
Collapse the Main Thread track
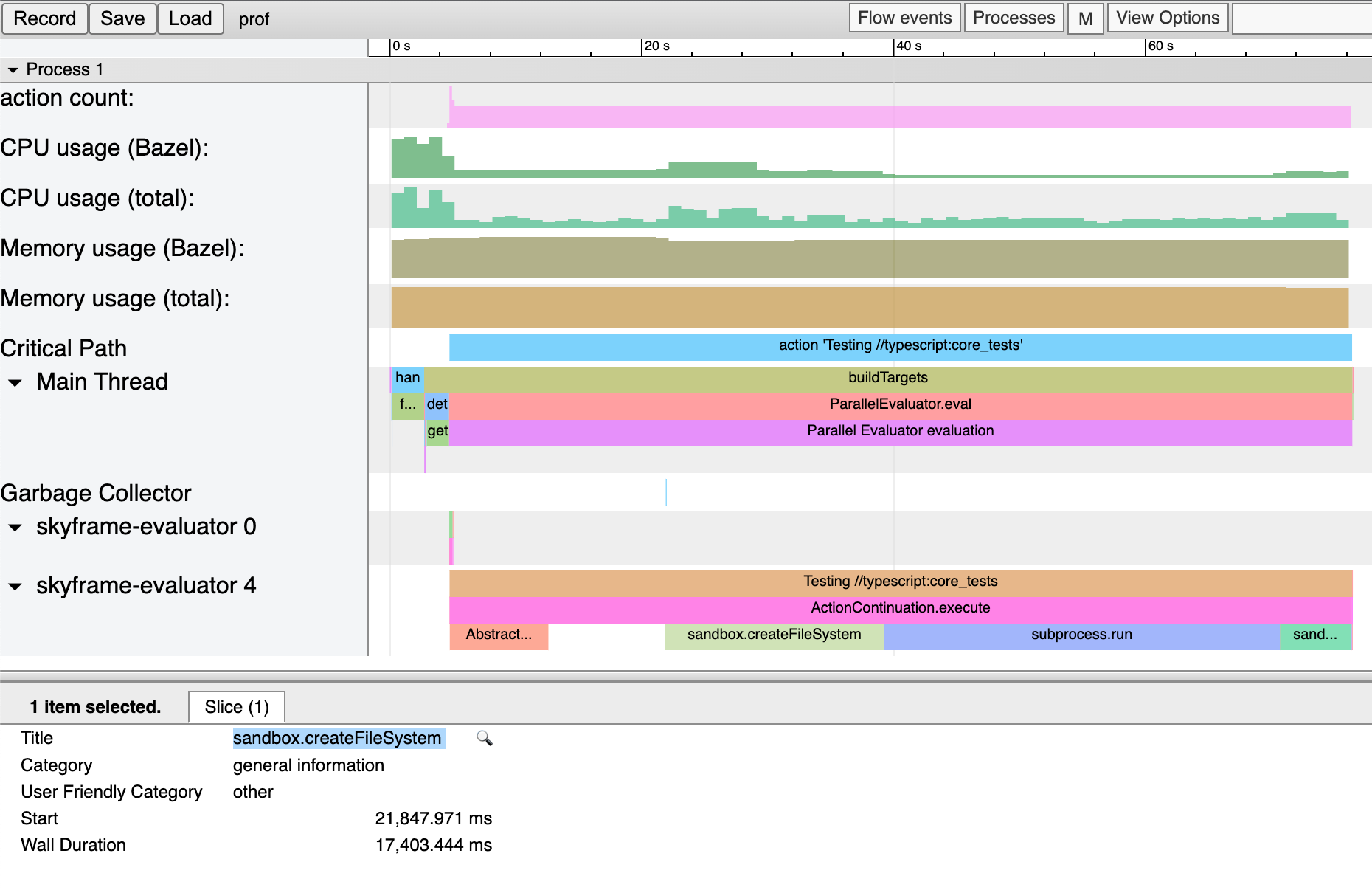[15, 382]
